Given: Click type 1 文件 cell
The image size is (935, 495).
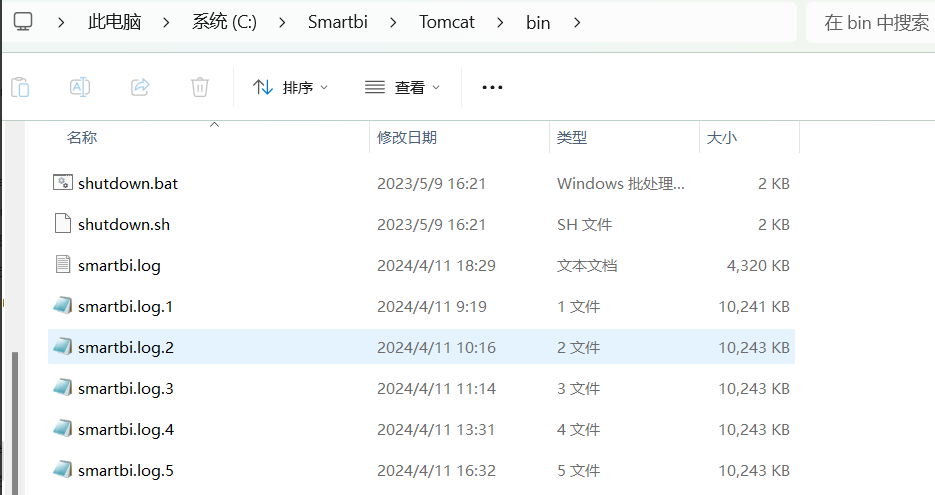Looking at the screenshot, I should click(x=578, y=307).
